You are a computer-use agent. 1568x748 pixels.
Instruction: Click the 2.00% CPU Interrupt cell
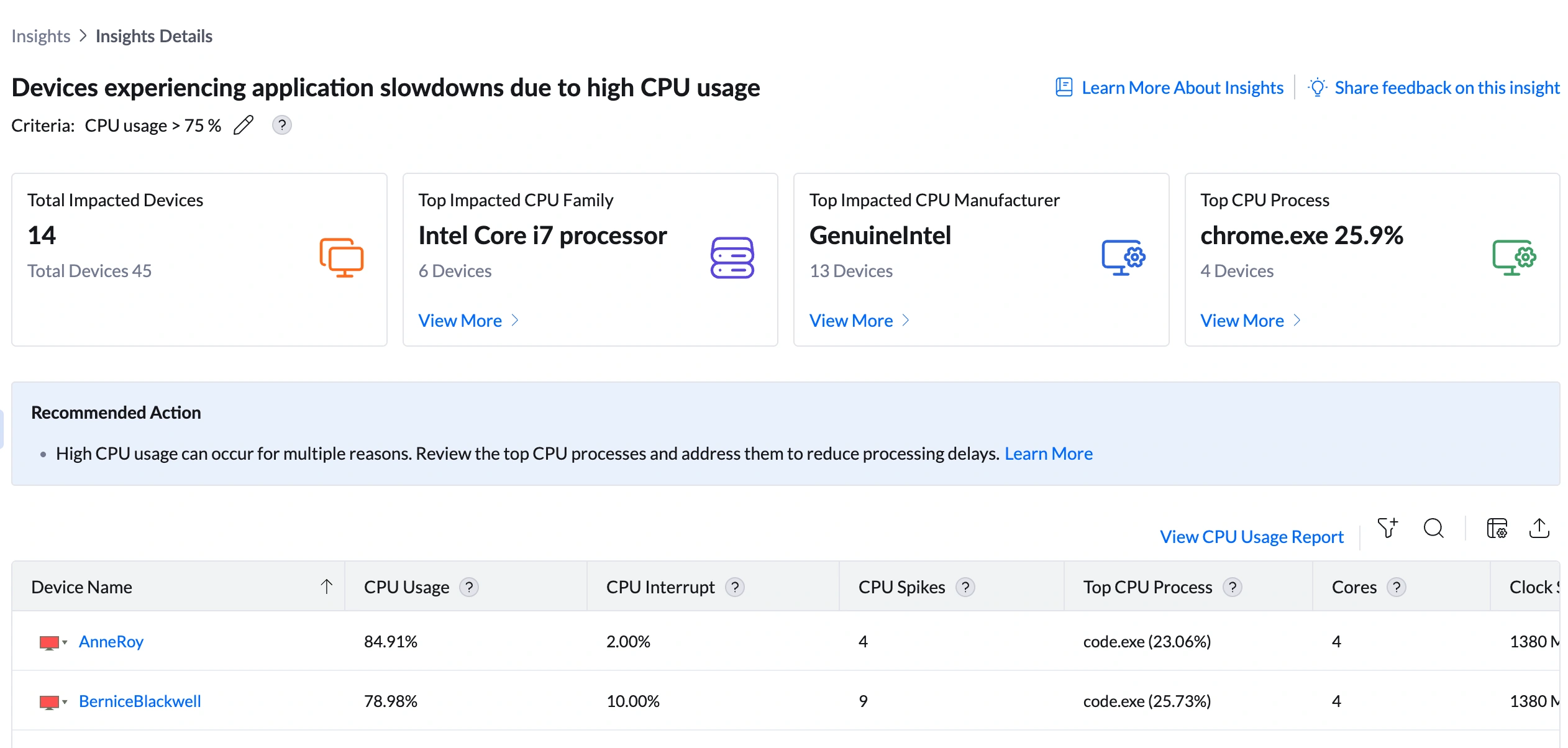(x=628, y=642)
